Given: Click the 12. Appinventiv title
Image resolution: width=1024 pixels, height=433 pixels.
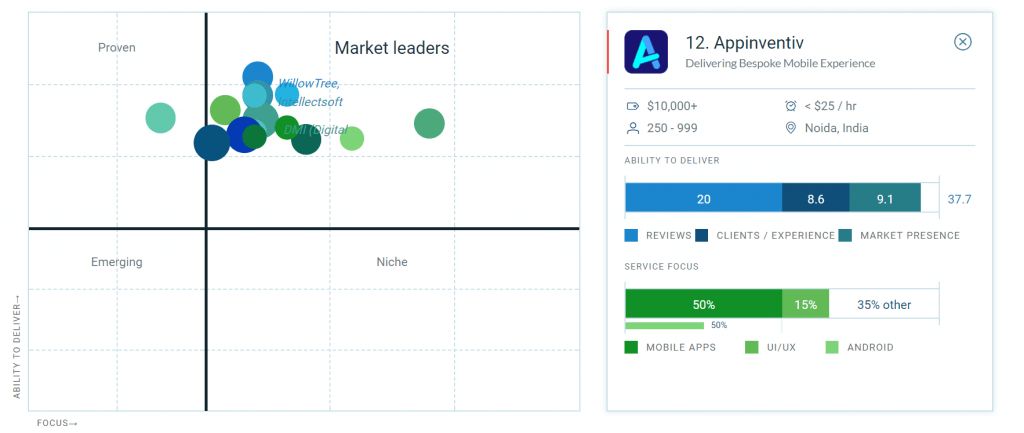Looking at the screenshot, I should coord(744,43).
